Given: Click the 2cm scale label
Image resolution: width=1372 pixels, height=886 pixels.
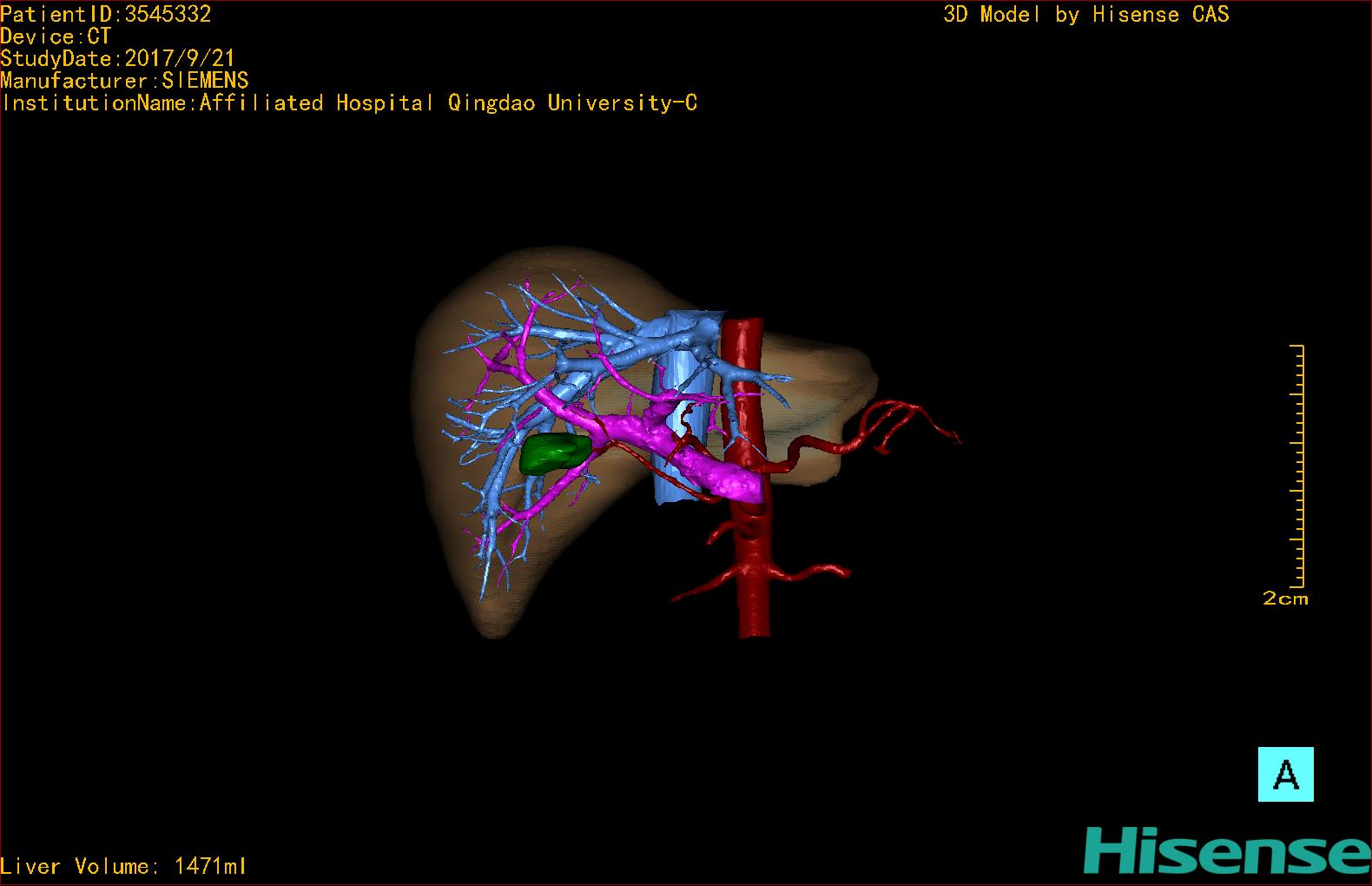Looking at the screenshot, I should (x=1285, y=598).
